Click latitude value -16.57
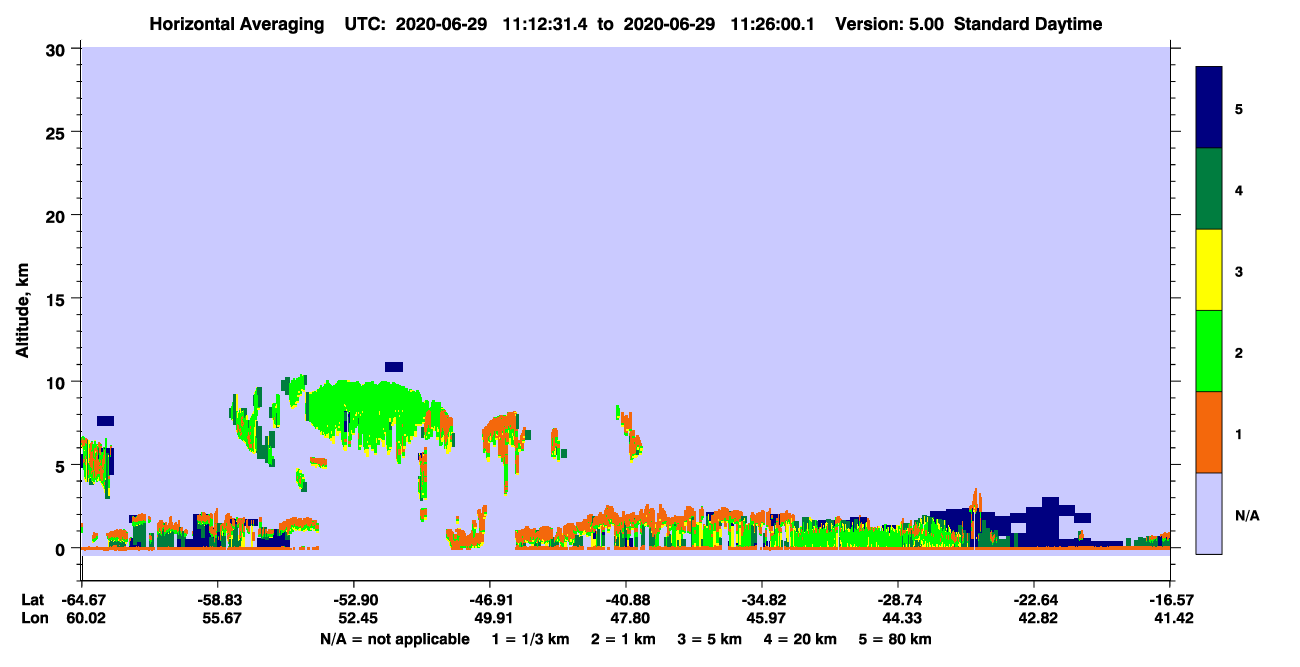The image size is (1300, 667). pyautogui.click(x=1170, y=600)
